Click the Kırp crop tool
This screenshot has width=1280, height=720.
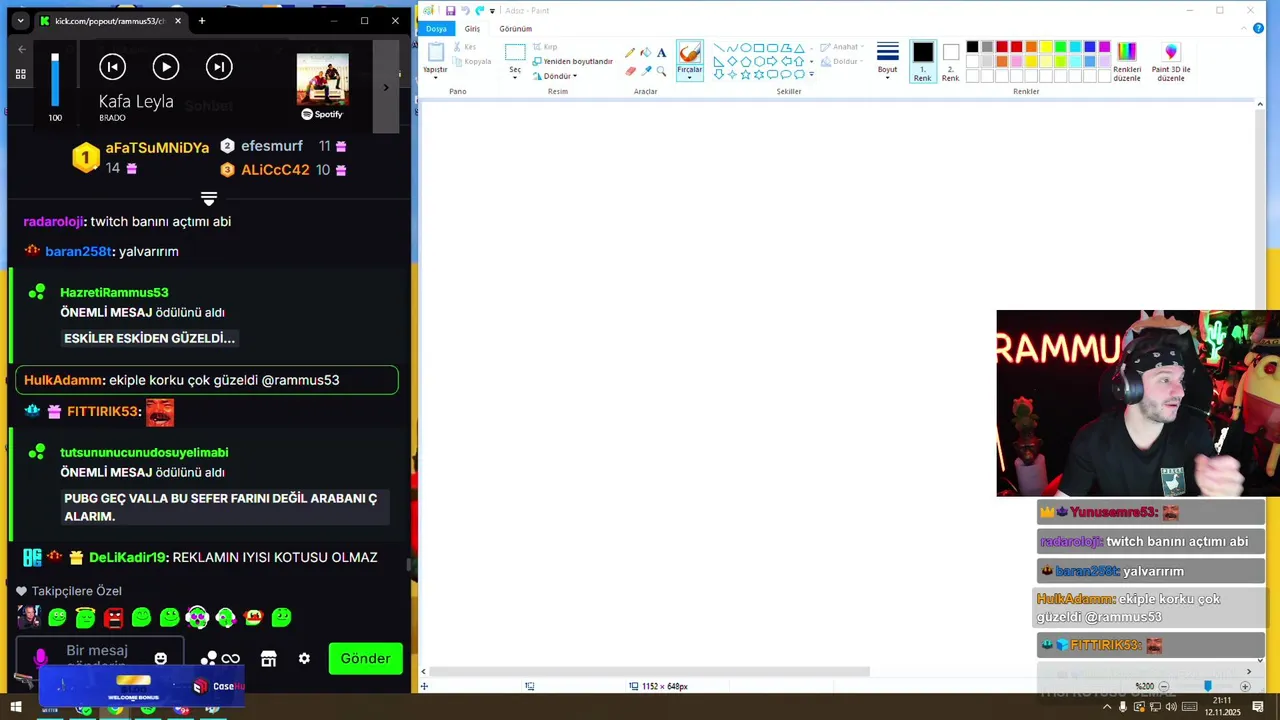pos(545,47)
